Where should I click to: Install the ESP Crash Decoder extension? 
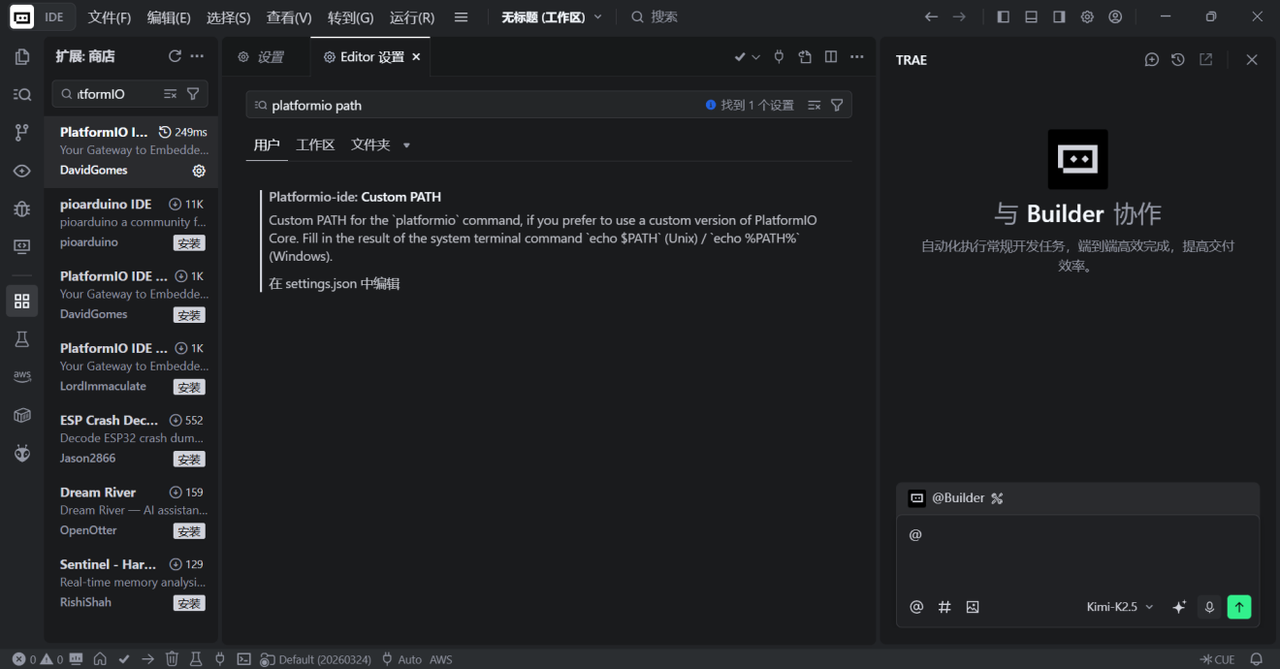click(x=189, y=459)
